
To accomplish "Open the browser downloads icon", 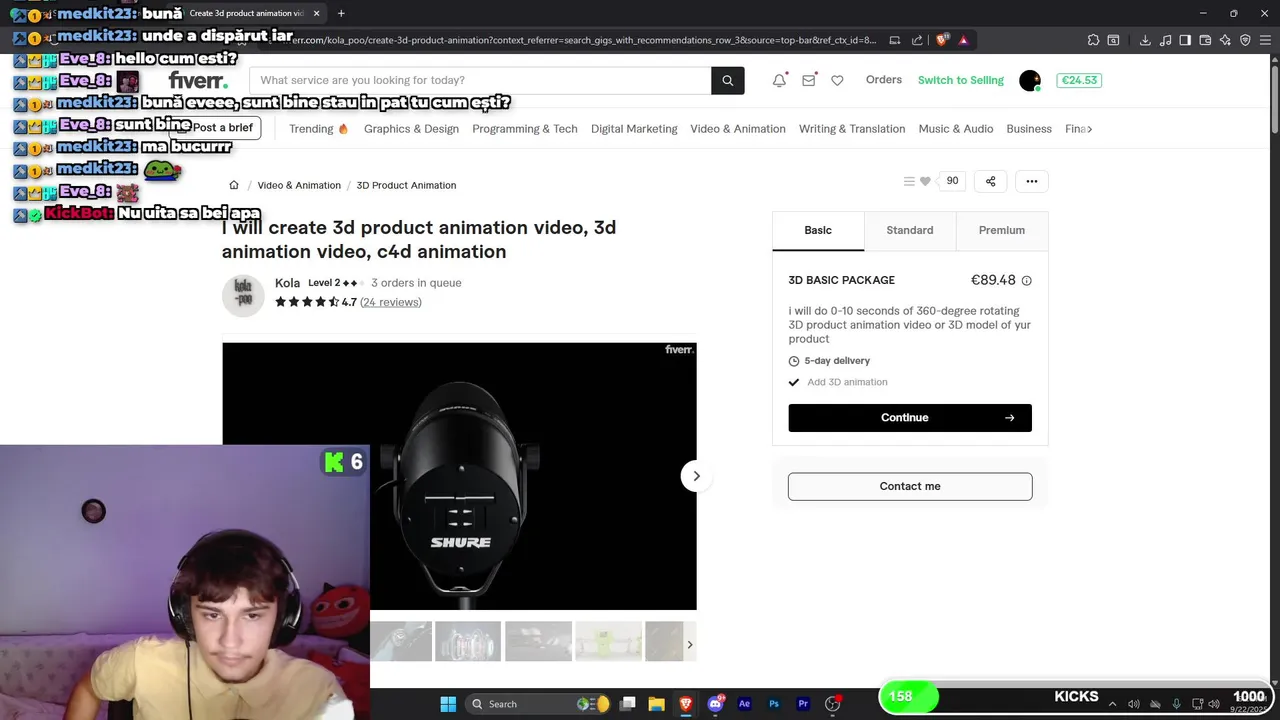I will tap(1145, 40).
